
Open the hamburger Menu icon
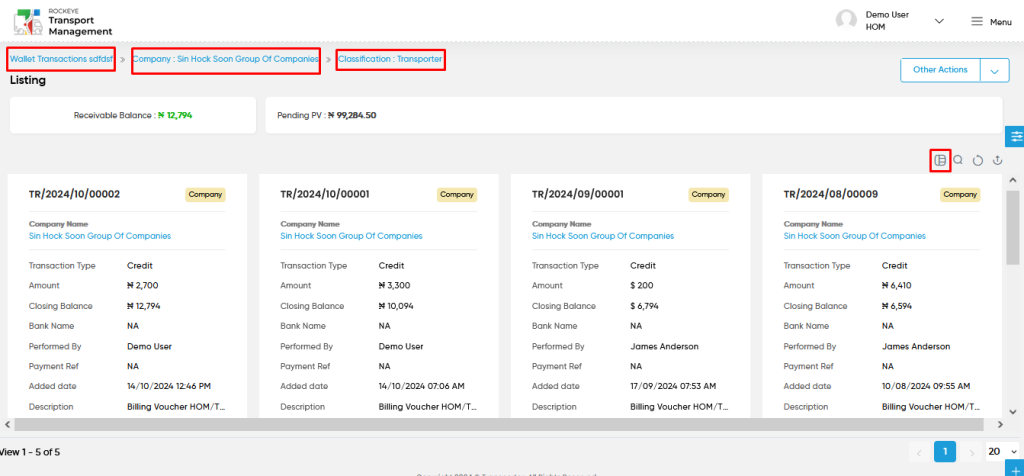point(976,22)
